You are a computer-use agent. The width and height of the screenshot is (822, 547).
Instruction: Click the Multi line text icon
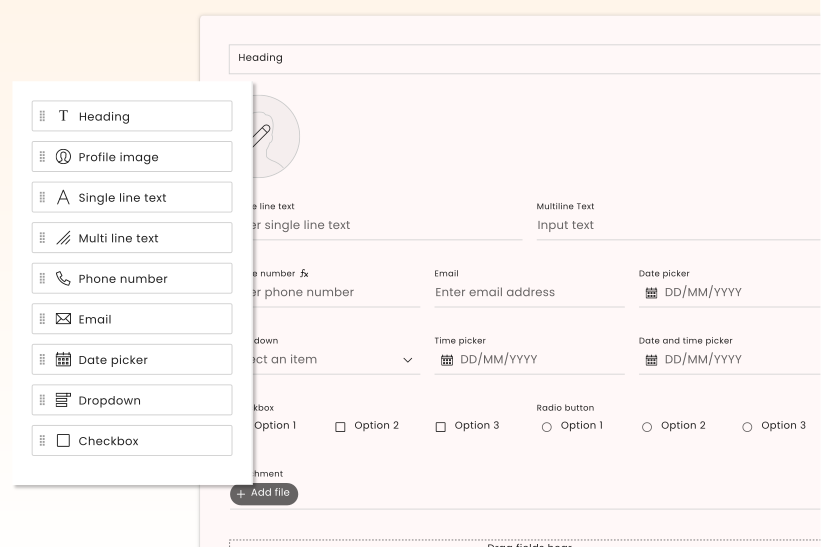(63, 238)
